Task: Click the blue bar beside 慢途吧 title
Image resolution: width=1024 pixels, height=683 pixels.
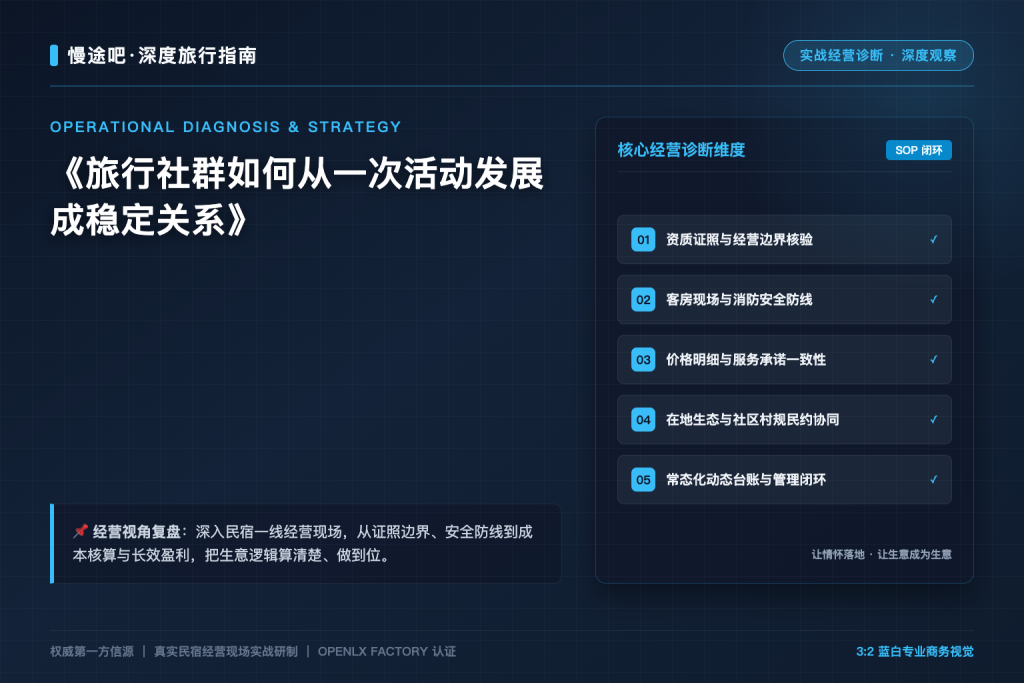Action: point(54,56)
